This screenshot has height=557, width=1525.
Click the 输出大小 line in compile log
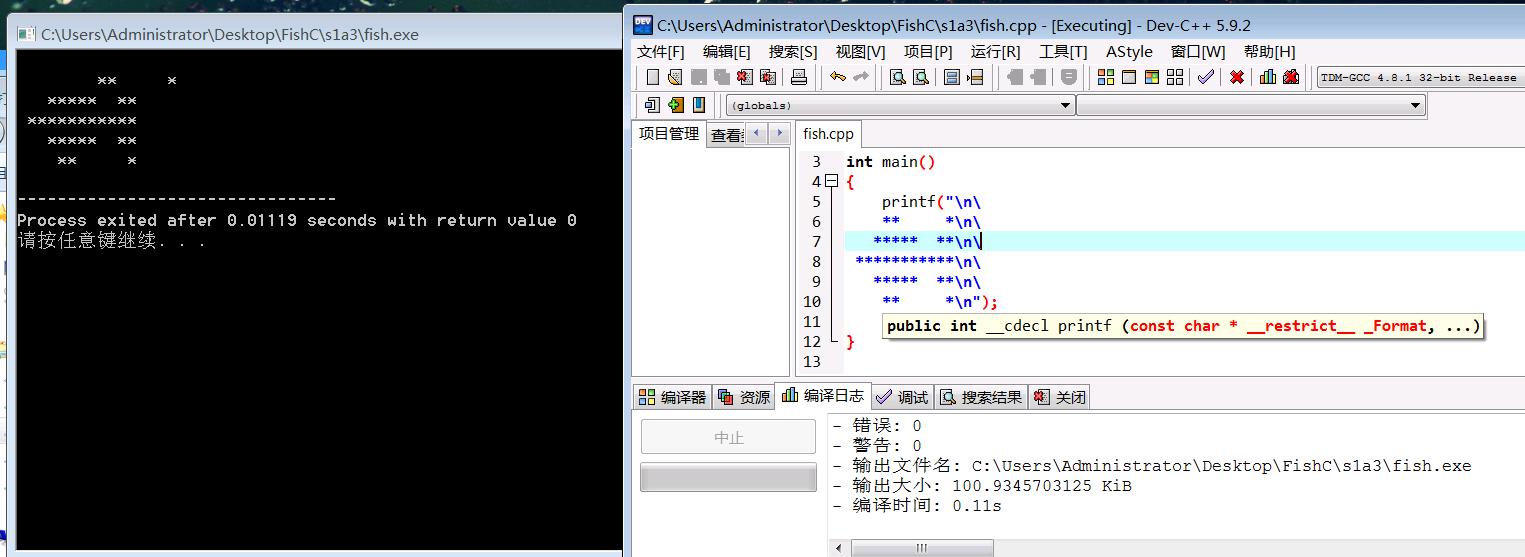(982, 486)
